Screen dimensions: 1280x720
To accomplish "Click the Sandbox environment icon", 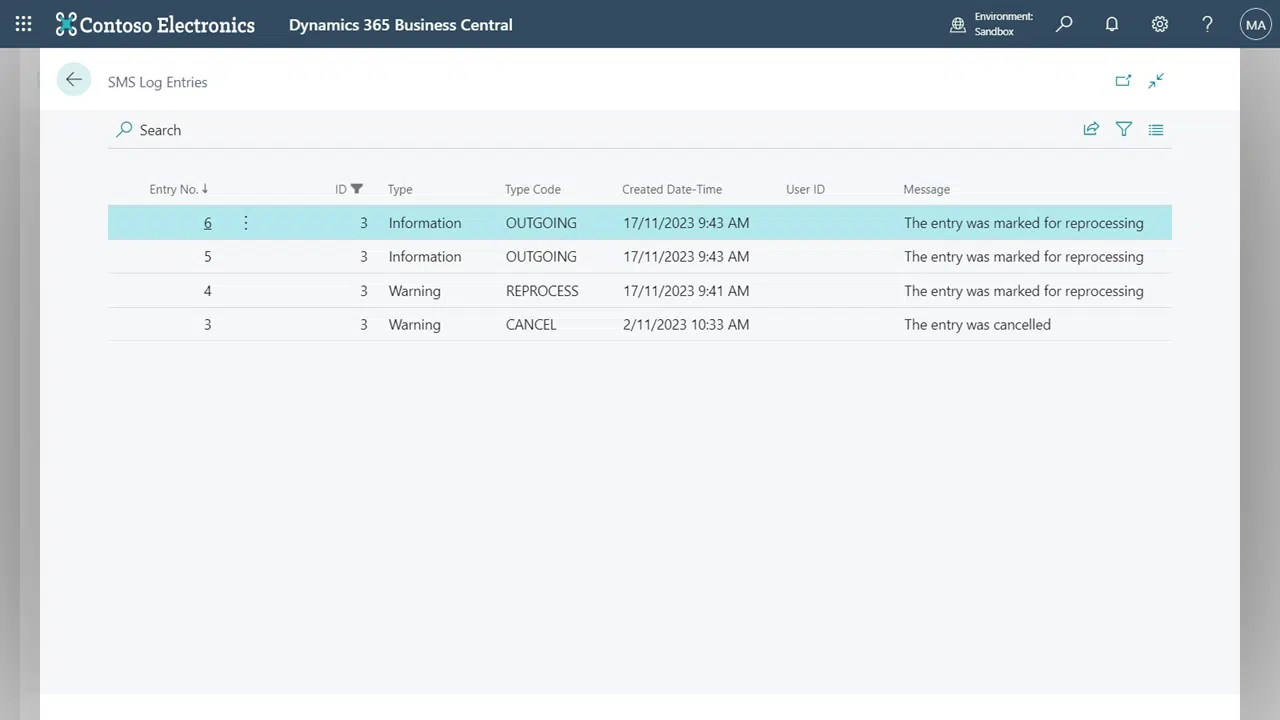I will click(x=958, y=24).
